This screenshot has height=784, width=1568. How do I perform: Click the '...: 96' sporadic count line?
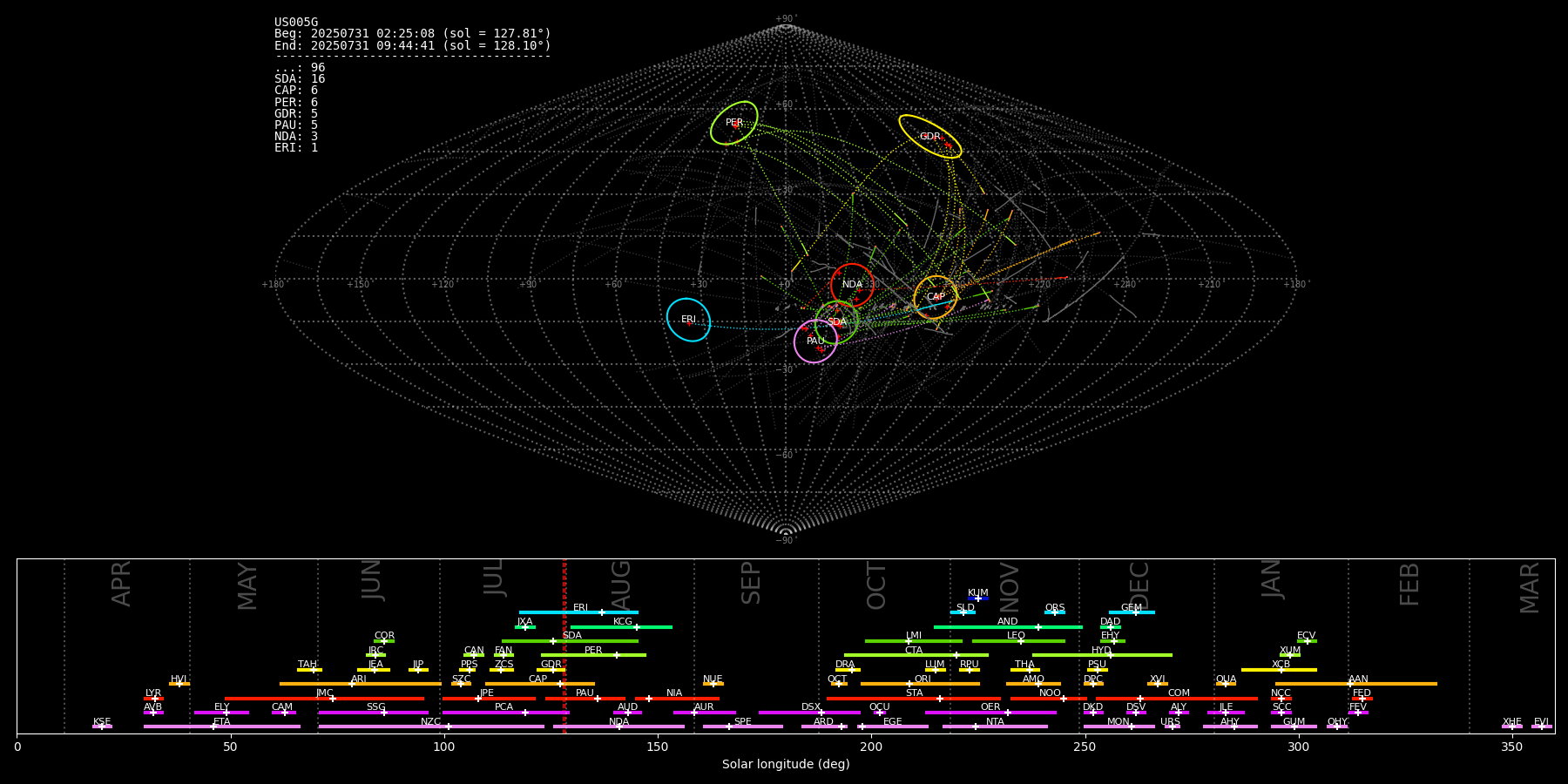(300, 68)
